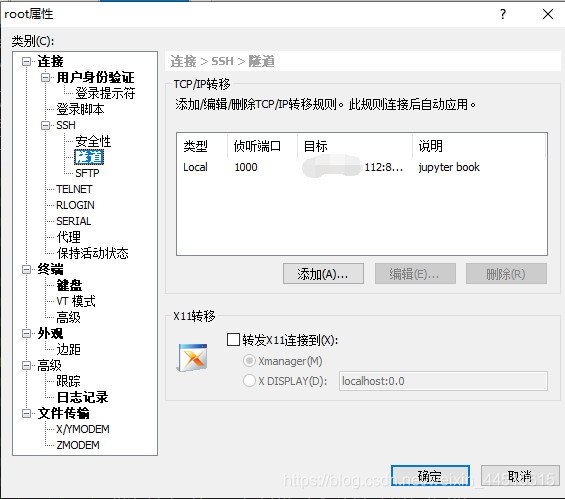Collapse the 终端 tree node

click(x=26, y=269)
